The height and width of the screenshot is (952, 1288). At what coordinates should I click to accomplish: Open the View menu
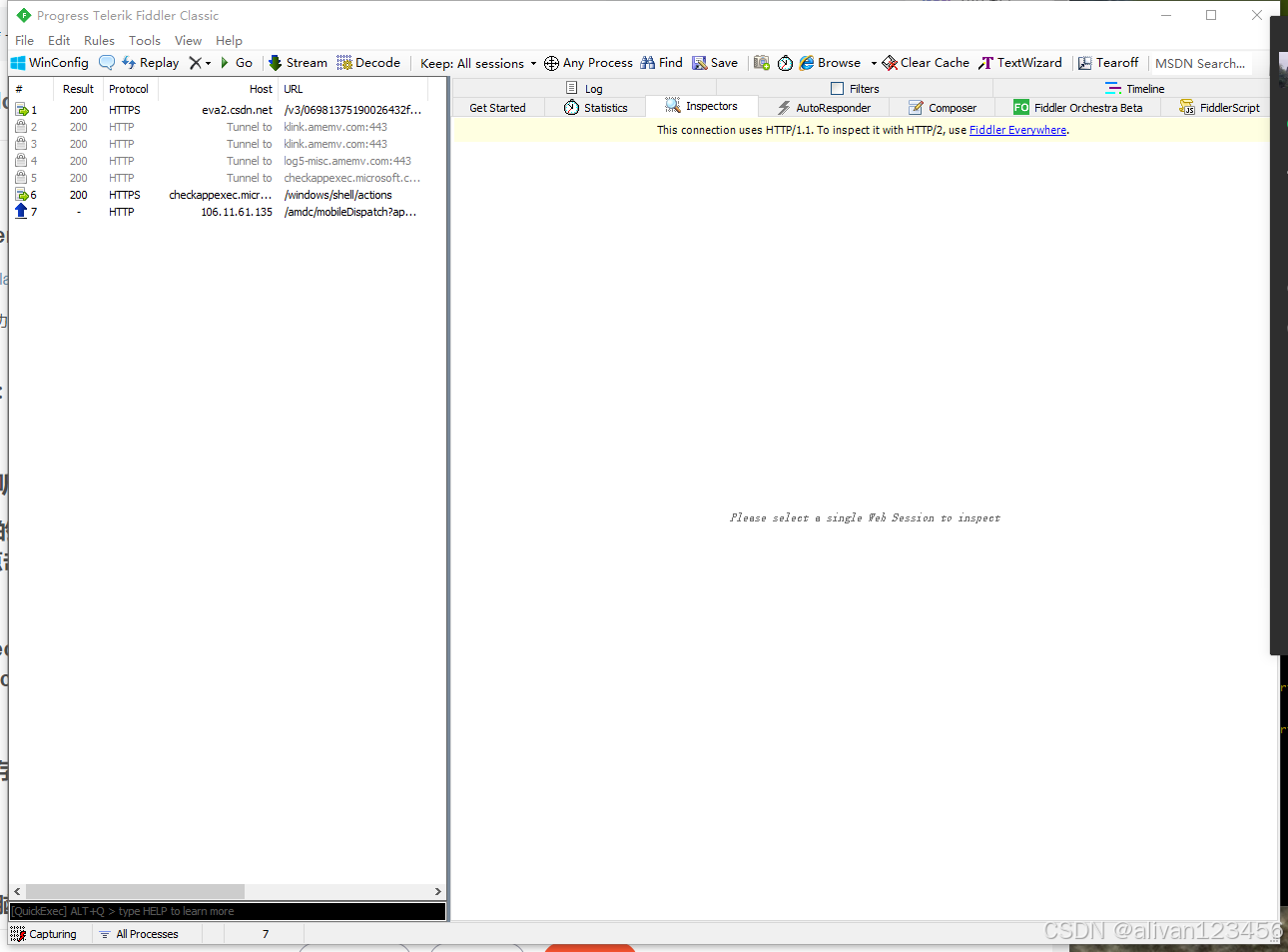pyautogui.click(x=188, y=41)
